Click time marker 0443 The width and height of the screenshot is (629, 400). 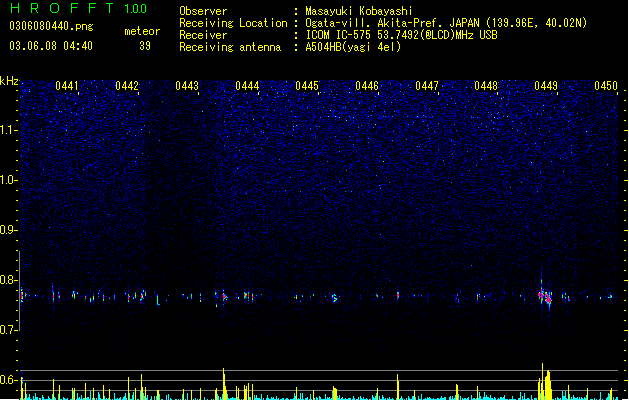(x=187, y=86)
